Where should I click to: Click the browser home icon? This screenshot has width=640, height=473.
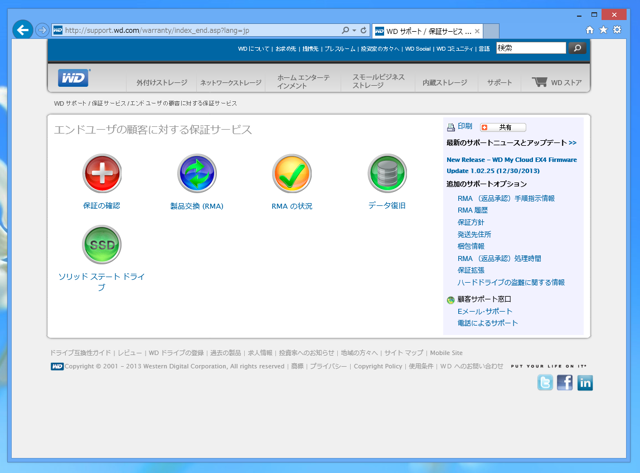pos(589,30)
